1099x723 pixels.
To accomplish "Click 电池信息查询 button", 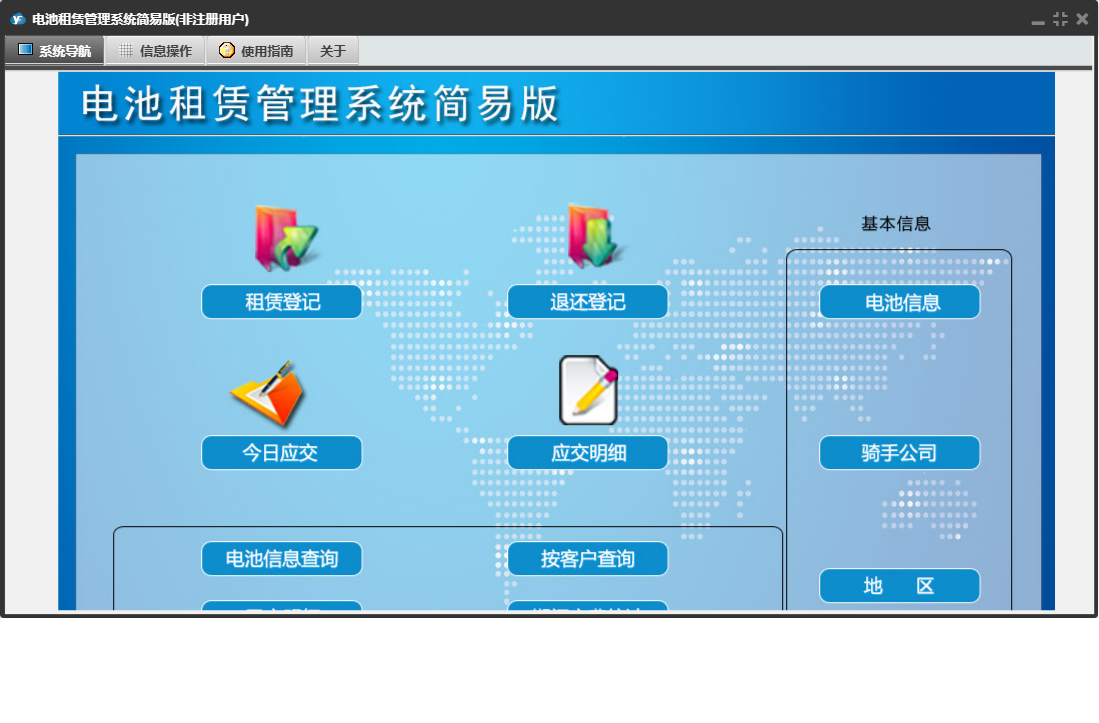I will coord(282,558).
